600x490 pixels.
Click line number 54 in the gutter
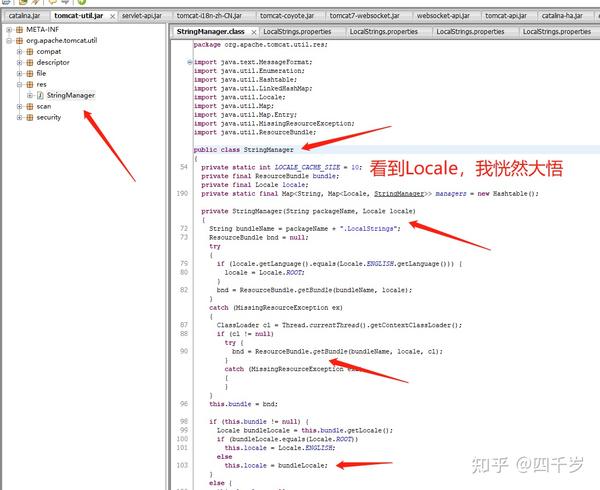coord(184,168)
